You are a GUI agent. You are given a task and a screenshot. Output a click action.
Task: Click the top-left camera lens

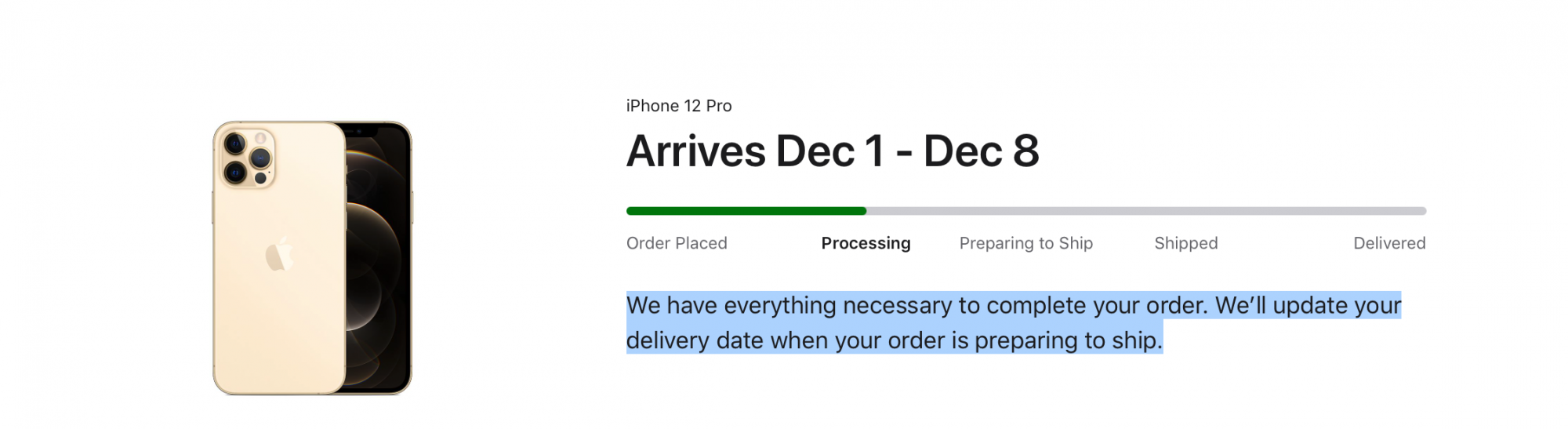(x=234, y=144)
